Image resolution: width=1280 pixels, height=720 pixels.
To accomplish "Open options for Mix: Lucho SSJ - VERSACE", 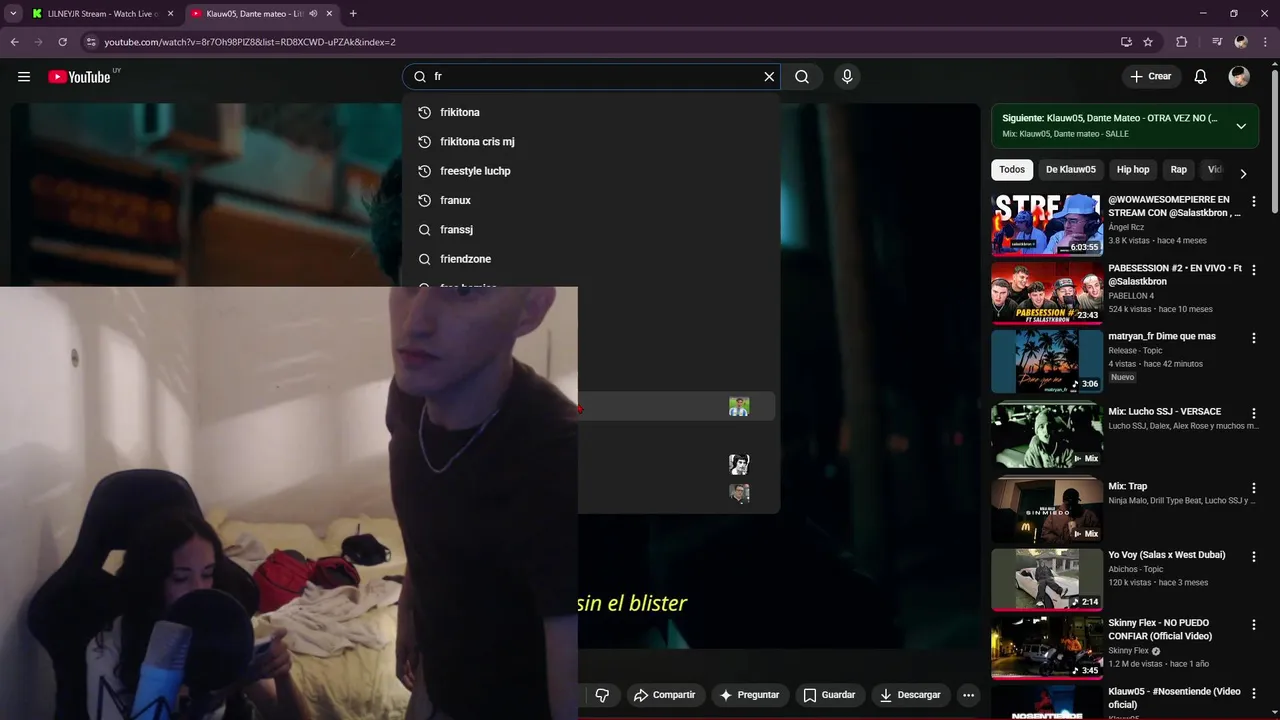I will click(1254, 413).
